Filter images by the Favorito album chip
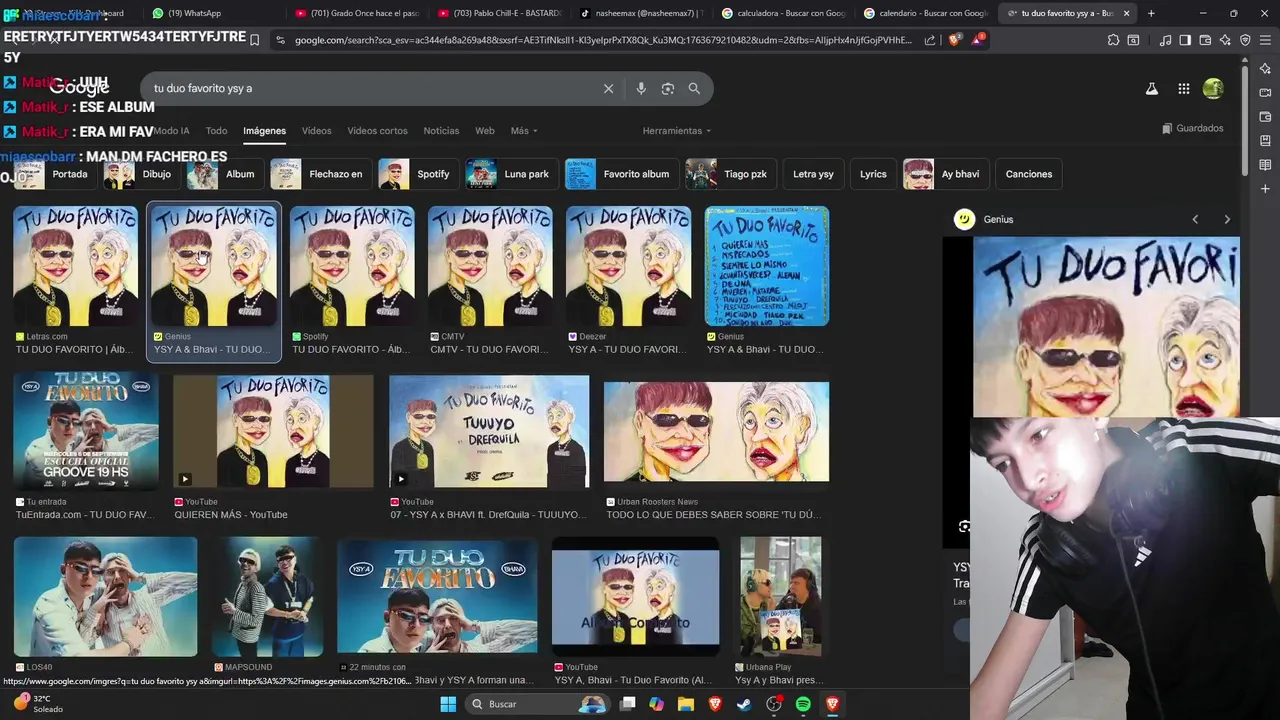The height and width of the screenshot is (720, 1280). (x=620, y=174)
